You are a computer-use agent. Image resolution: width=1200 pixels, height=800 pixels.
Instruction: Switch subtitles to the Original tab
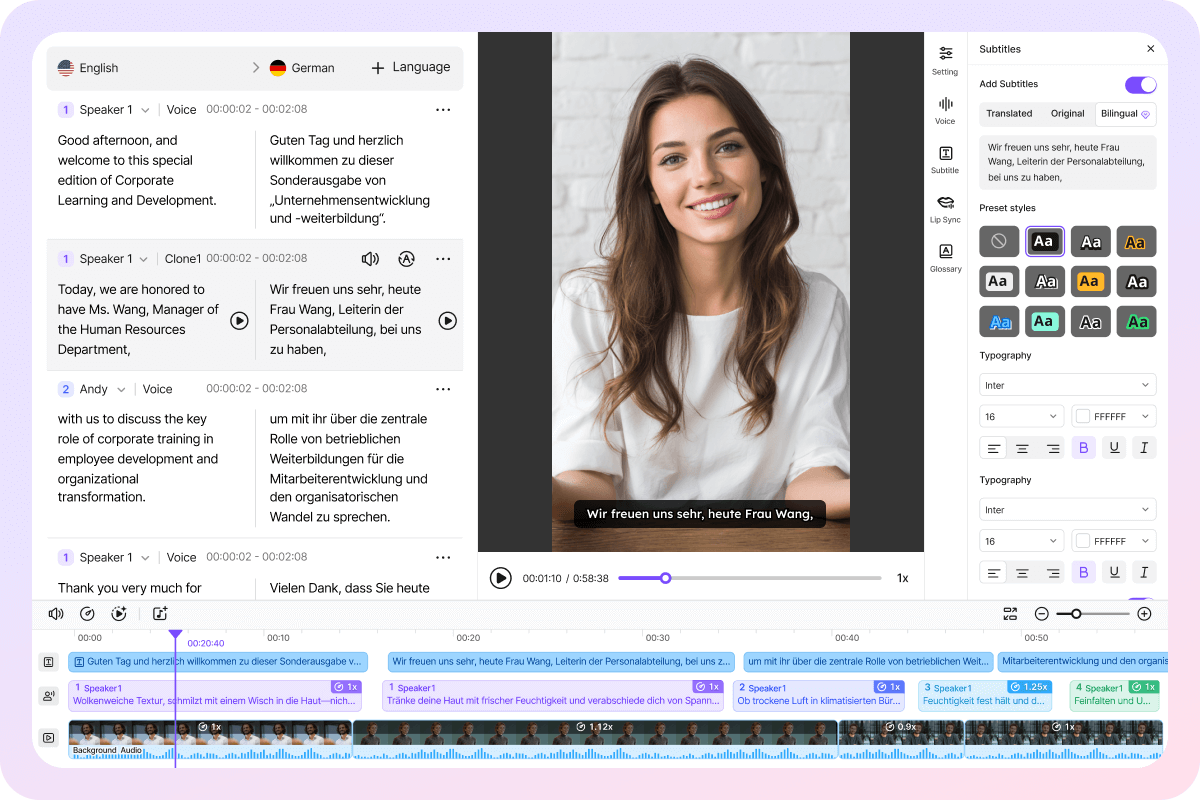point(1067,114)
